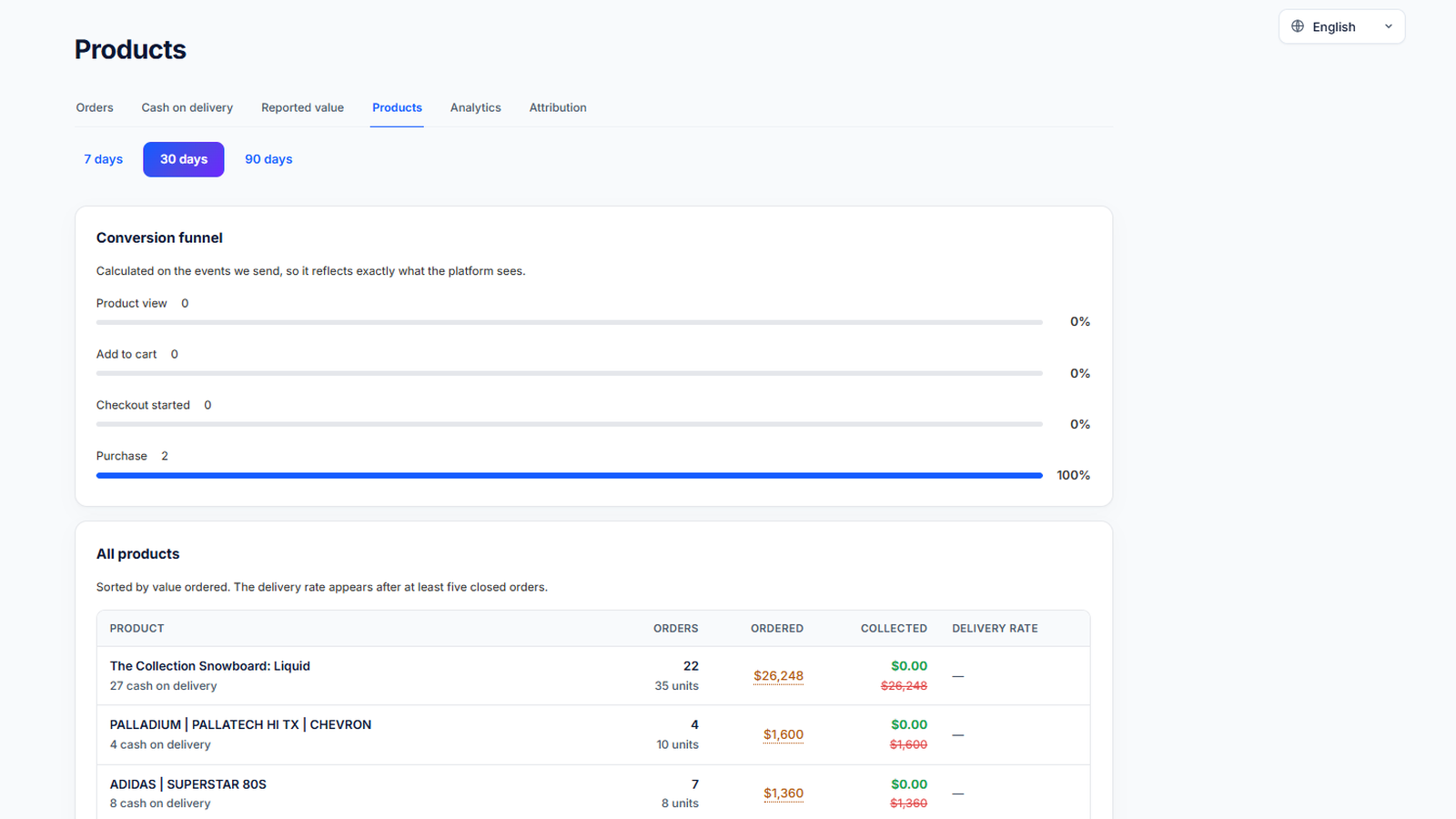Screen dimensions: 1456x819
Task: Click the Purchase funnel progress bar
Action: tap(570, 475)
